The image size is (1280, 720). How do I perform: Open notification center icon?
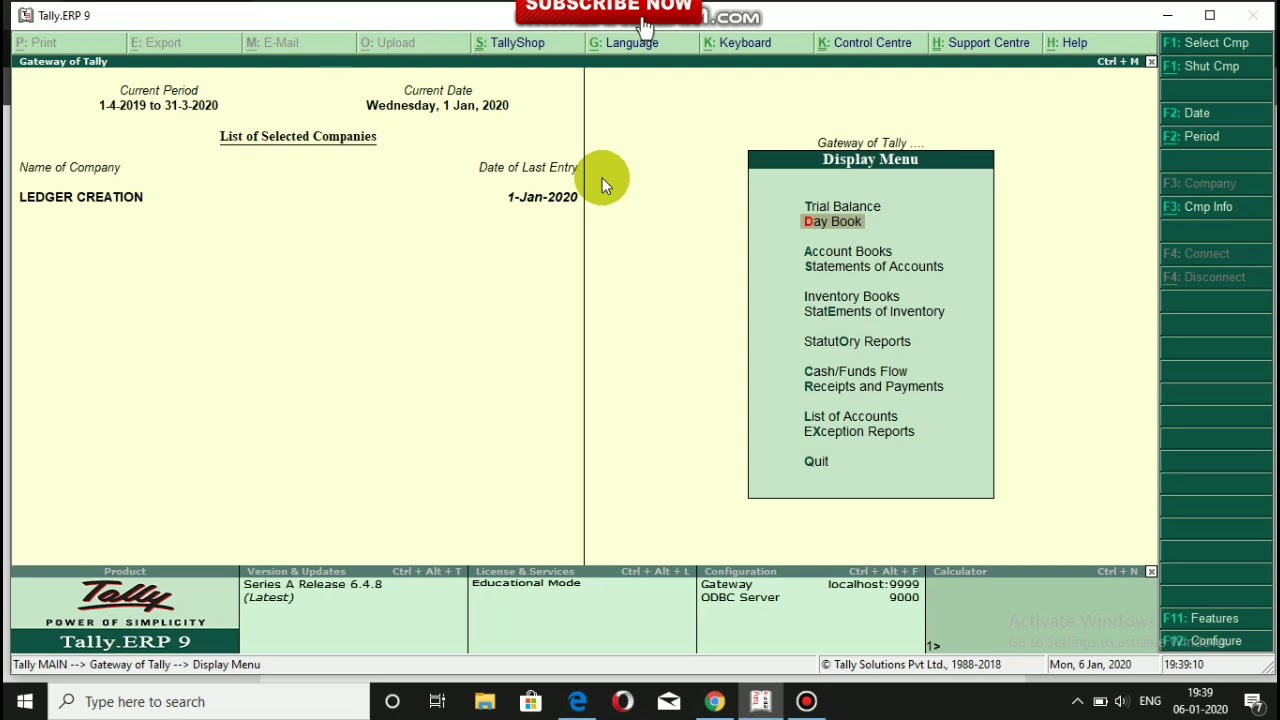(x=1254, y=701)
